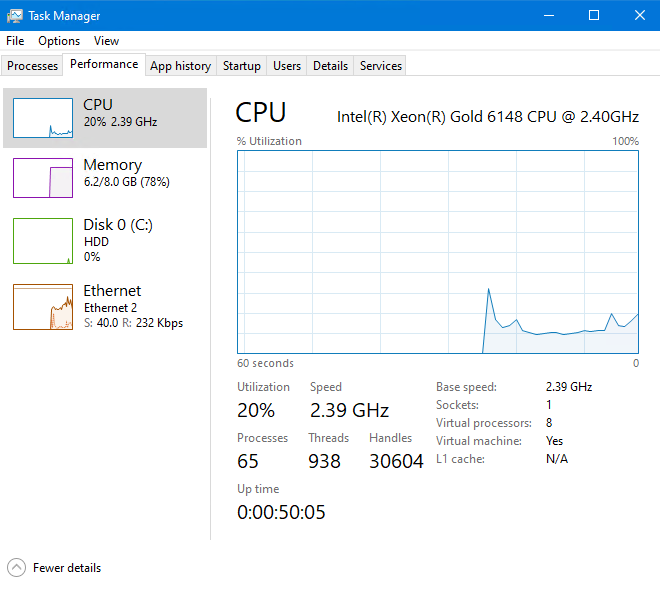
Task: Switch to the Processes tab
Action: (33, 66)
